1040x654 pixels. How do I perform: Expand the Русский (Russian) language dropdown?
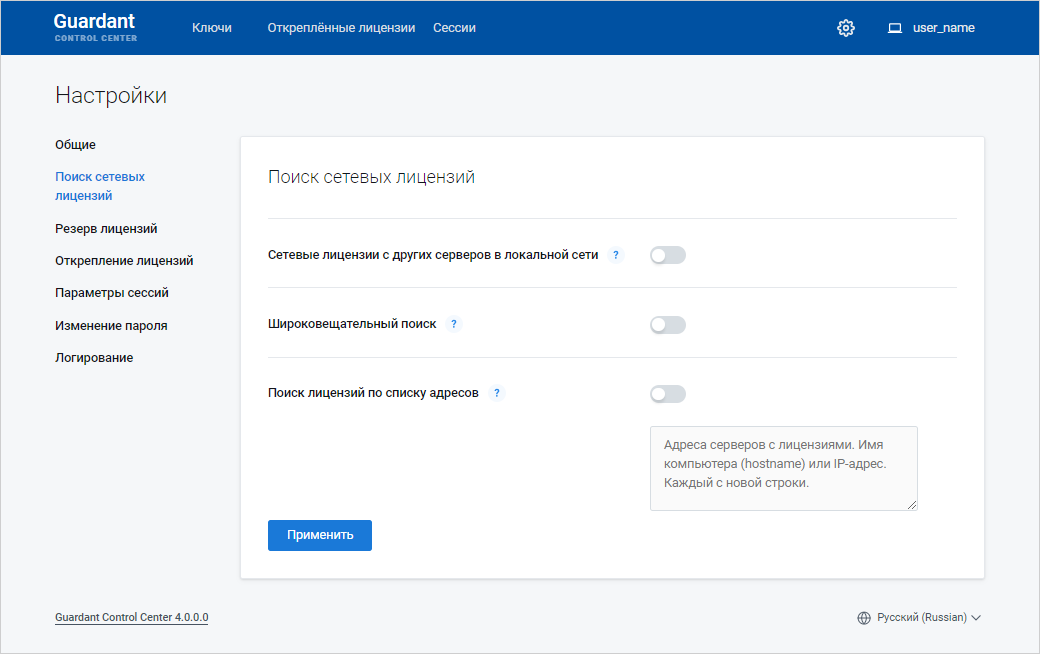(929, 618)
